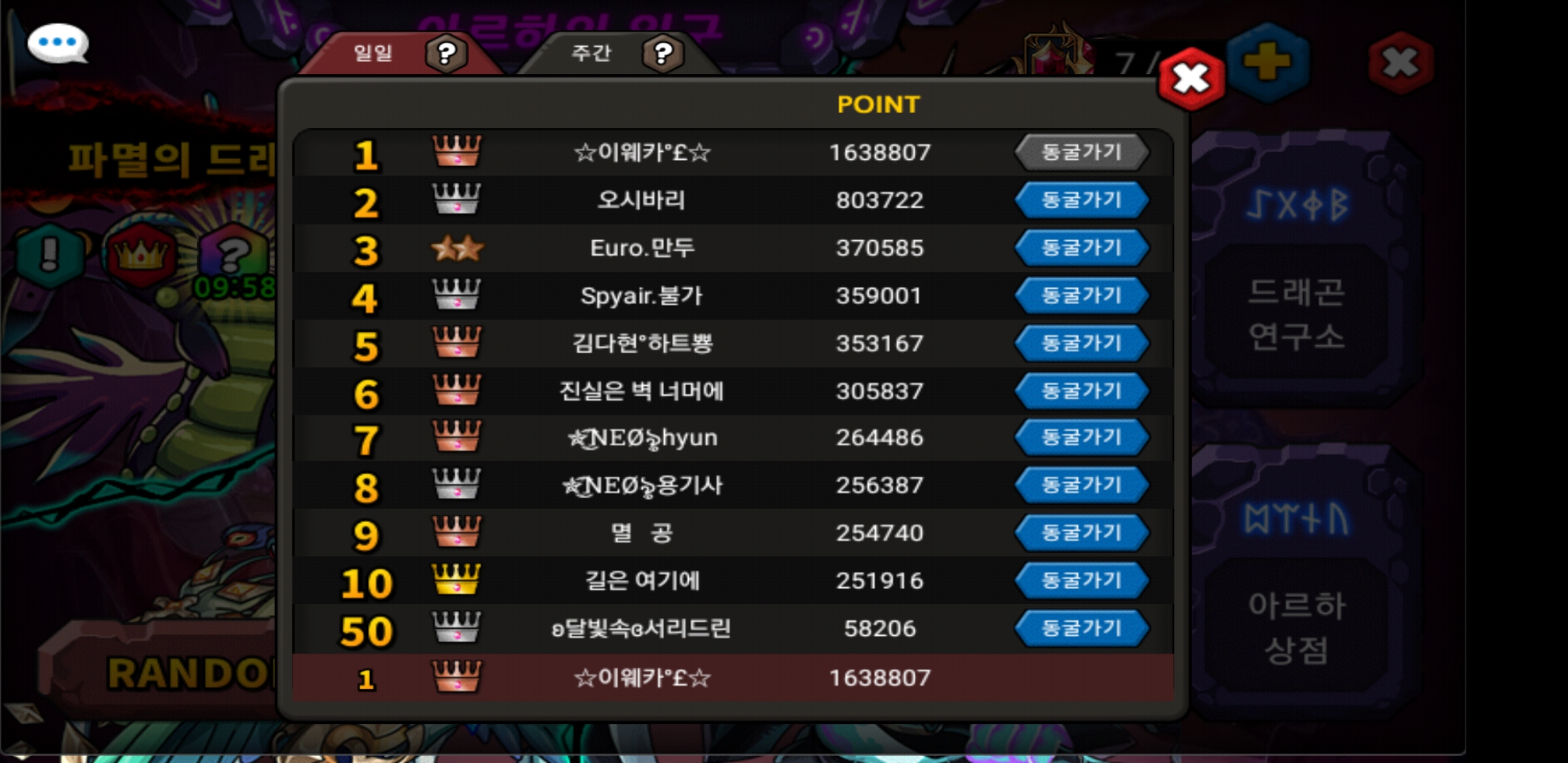The width and height of the screenshot is (1568, 763).
Task: Visit the cave of Euro.만두
Action: 1081,248
